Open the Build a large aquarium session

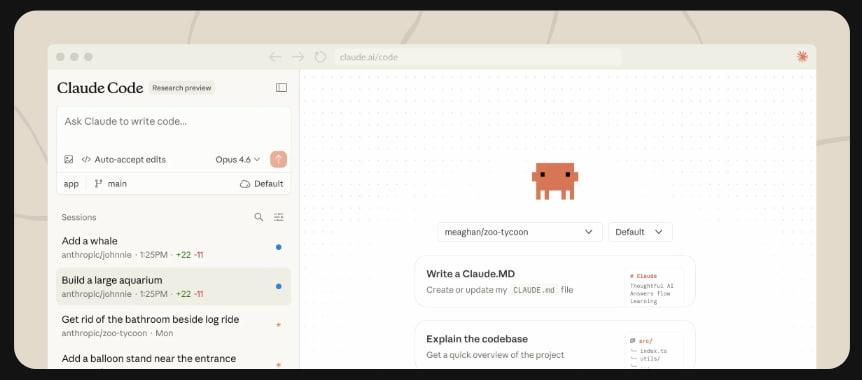point(174,287)
